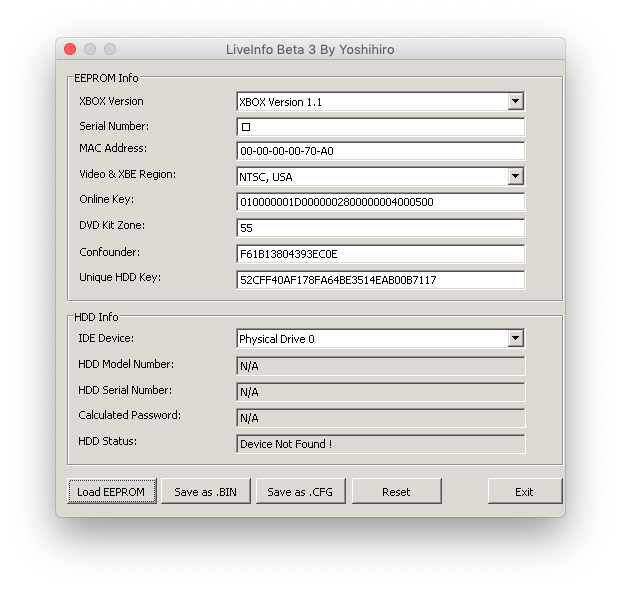Click the 'Online Key:' label

click(107, 199)
